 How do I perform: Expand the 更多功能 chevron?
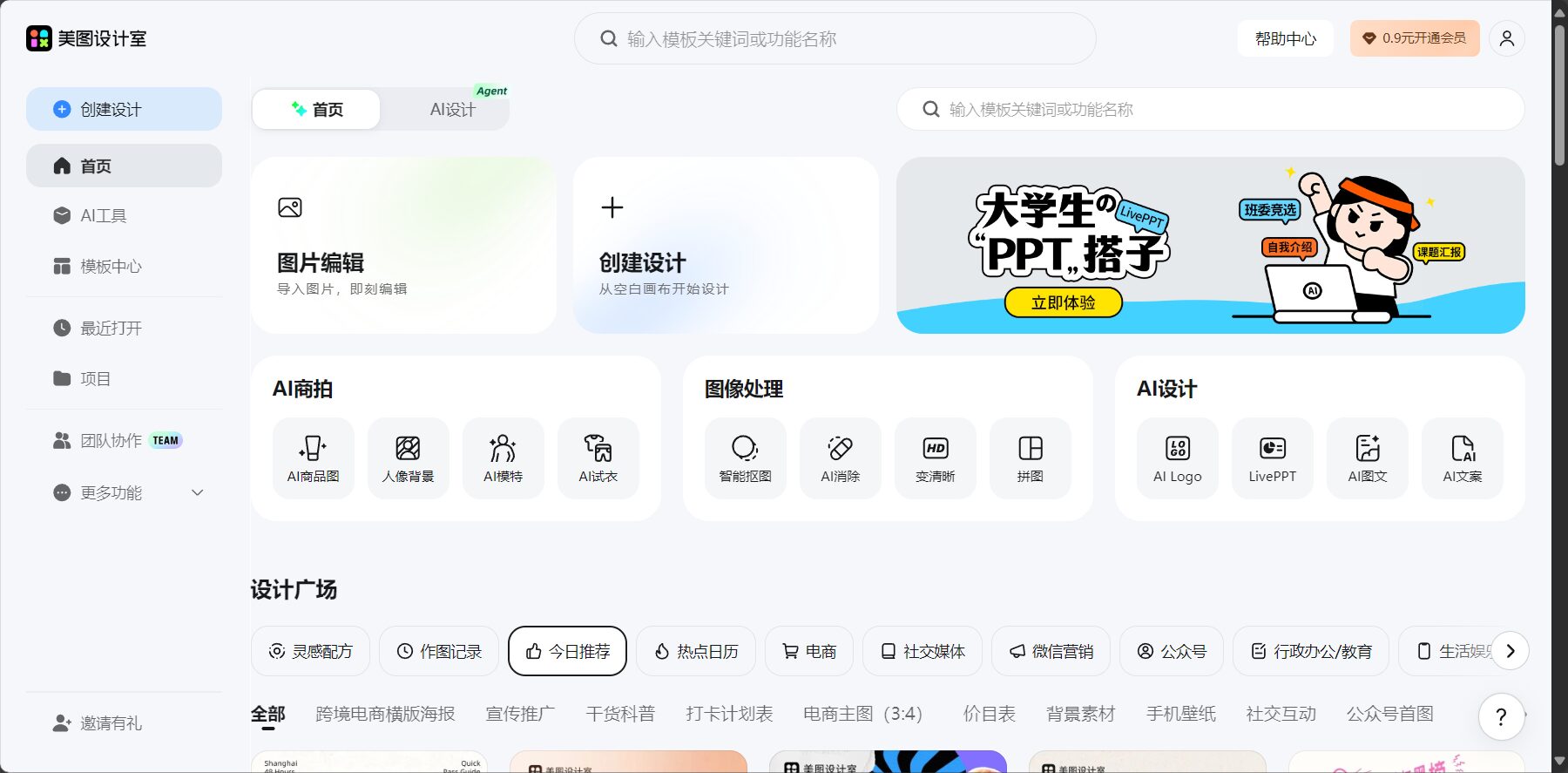[x=198, y=492]
